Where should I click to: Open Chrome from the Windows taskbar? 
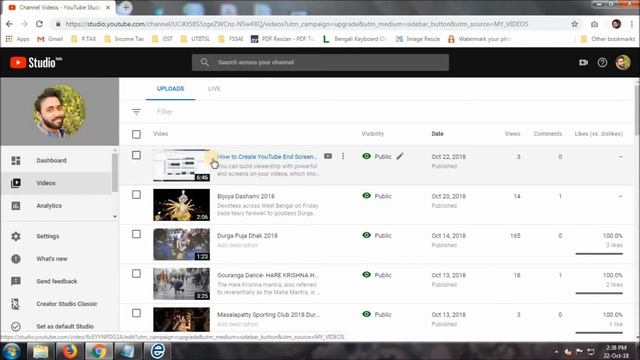[98, 351]
